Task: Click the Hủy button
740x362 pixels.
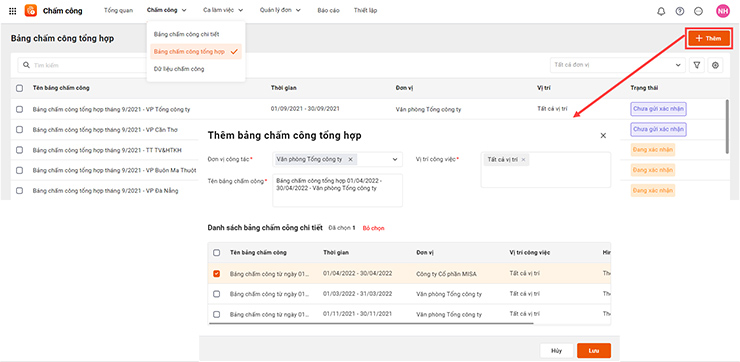Action: pyautogui.click(x=556, y=351)
